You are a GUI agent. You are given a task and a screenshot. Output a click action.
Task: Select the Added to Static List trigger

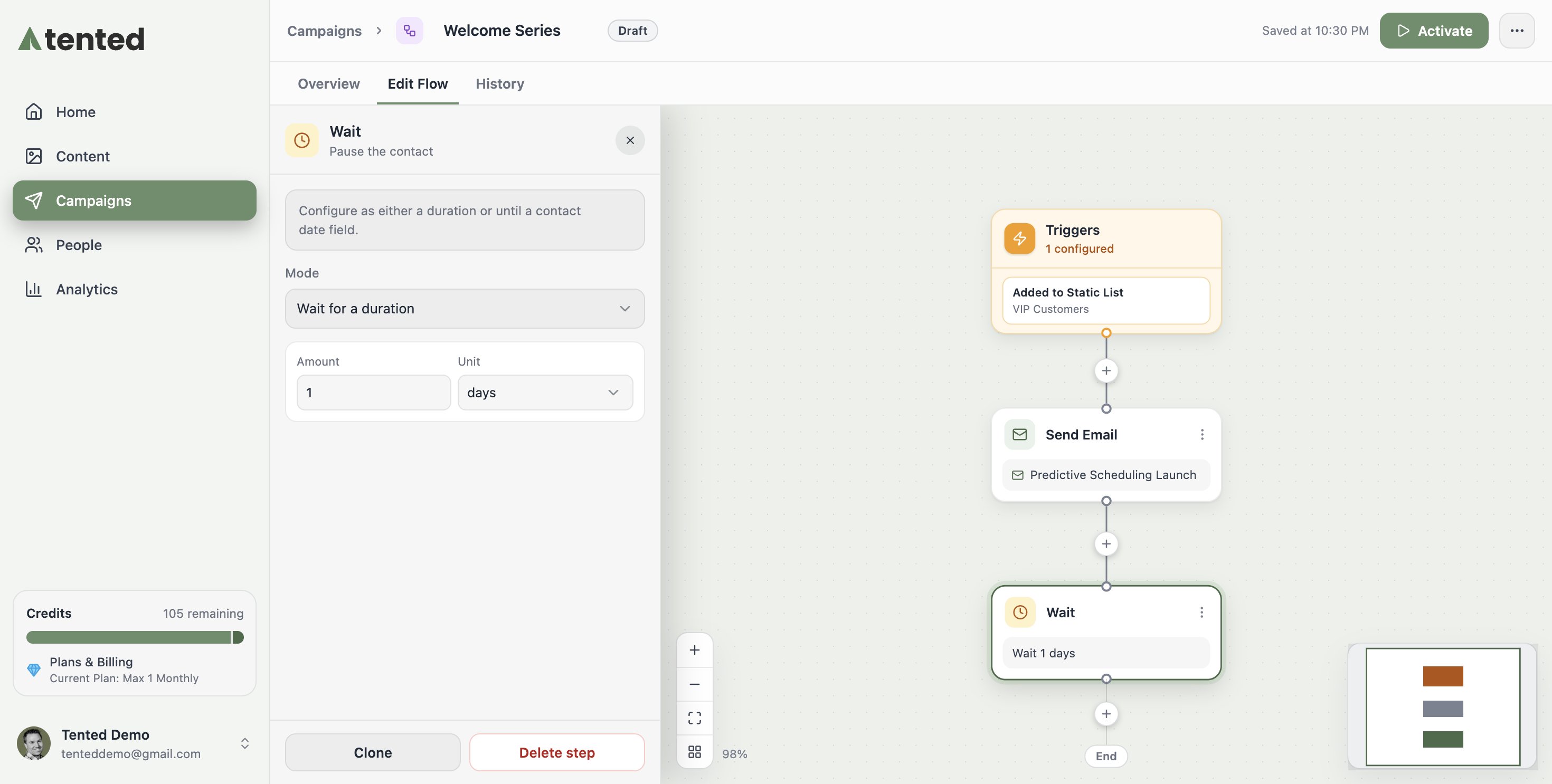point(1106,301)
